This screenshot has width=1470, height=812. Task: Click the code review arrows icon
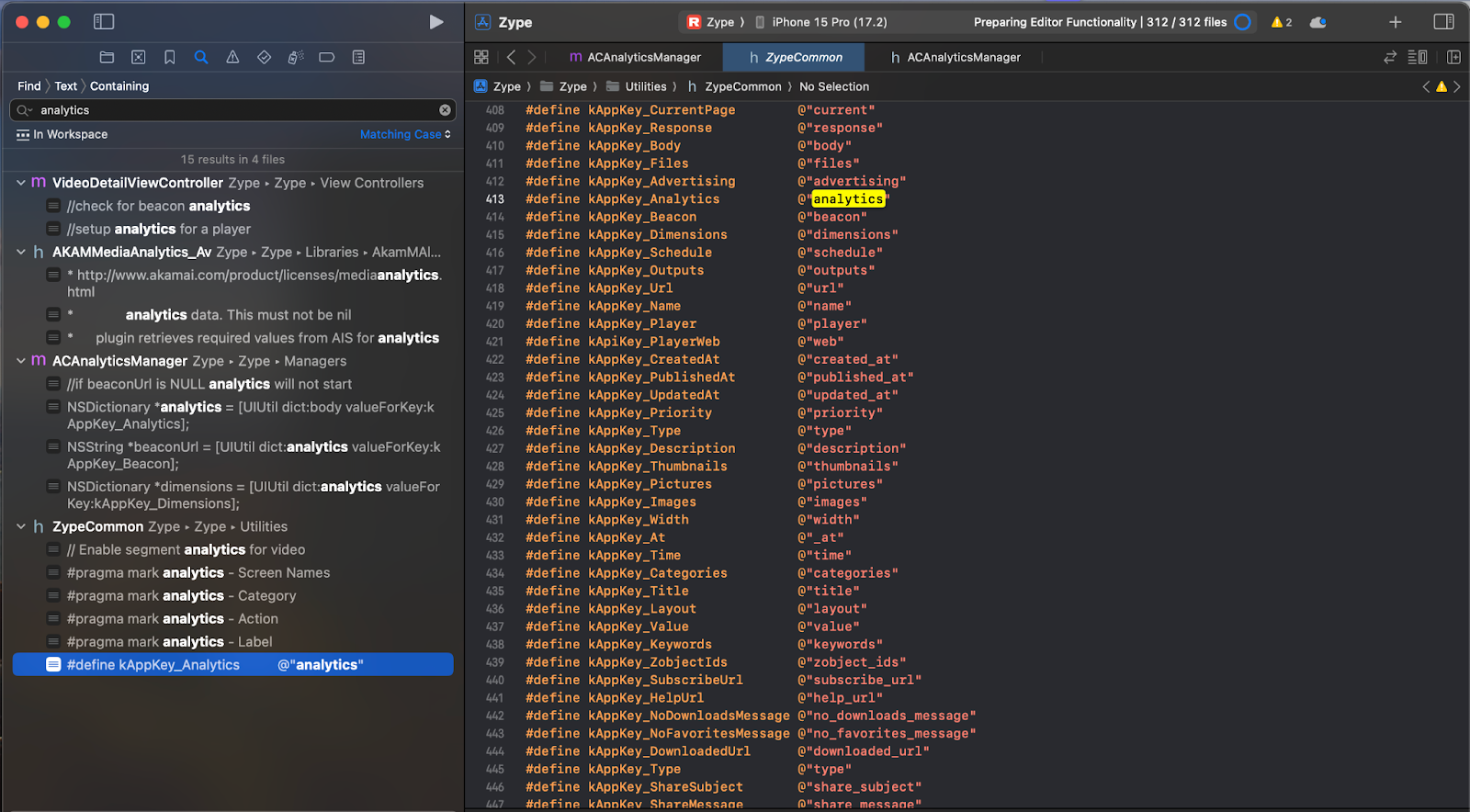tap(1390, 57)
